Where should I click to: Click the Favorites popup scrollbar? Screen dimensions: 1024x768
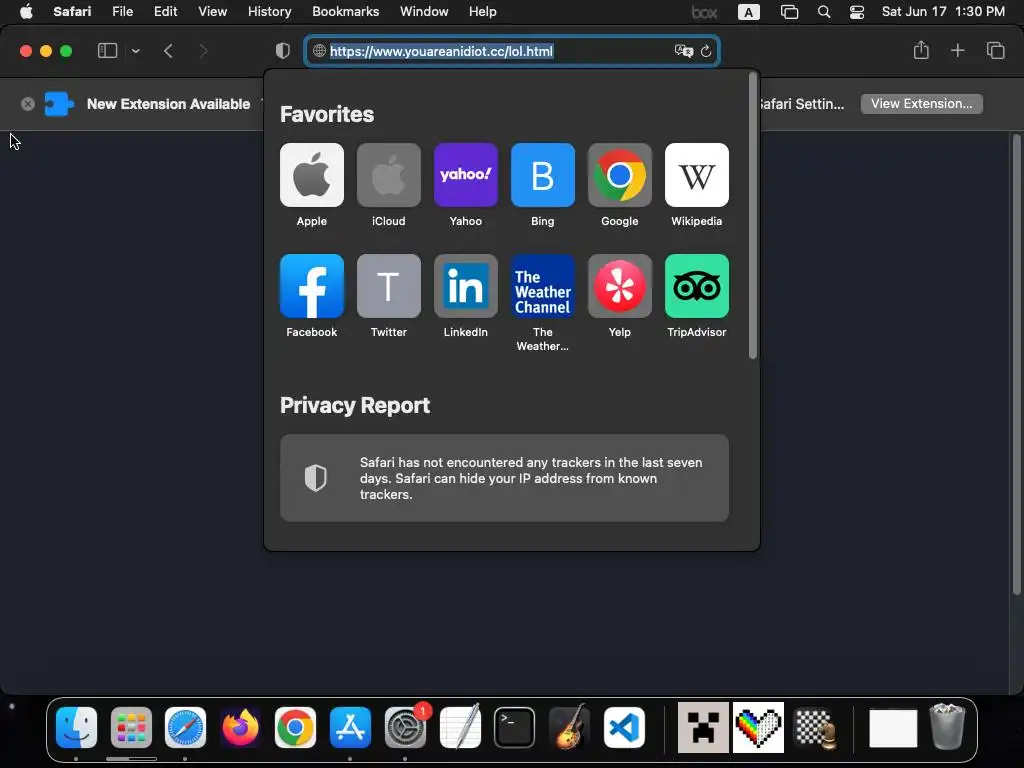coord(753,216)
